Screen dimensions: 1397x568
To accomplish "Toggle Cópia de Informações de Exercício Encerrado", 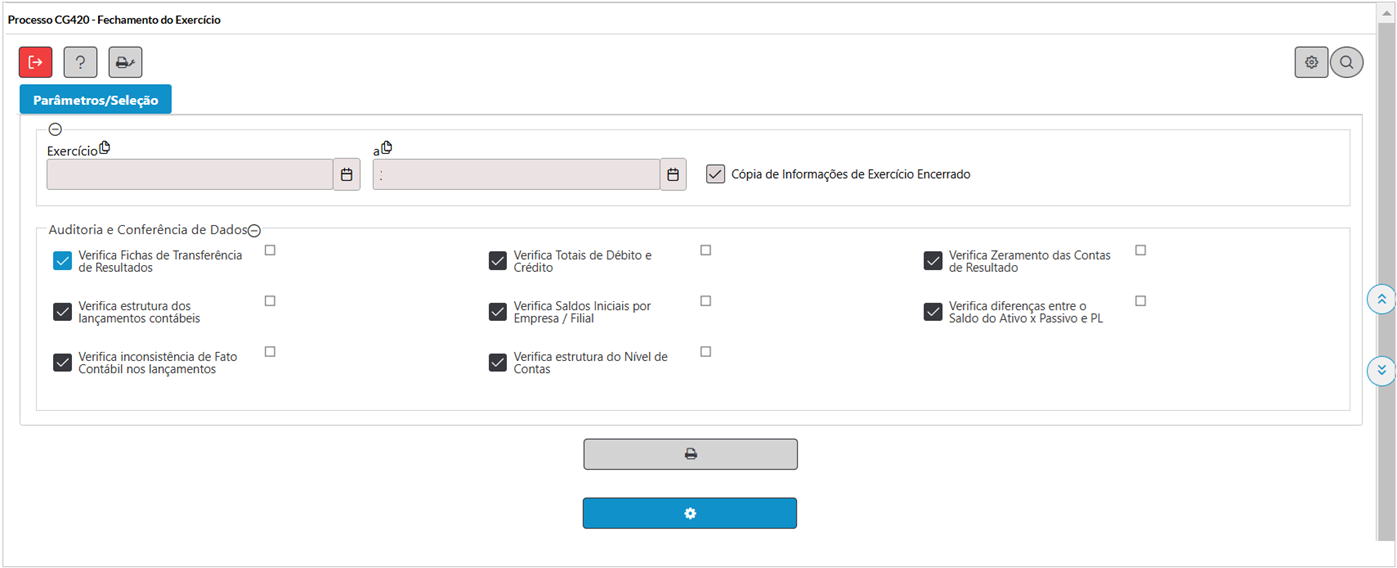I will pyautogui.click(x=715, y=174).
